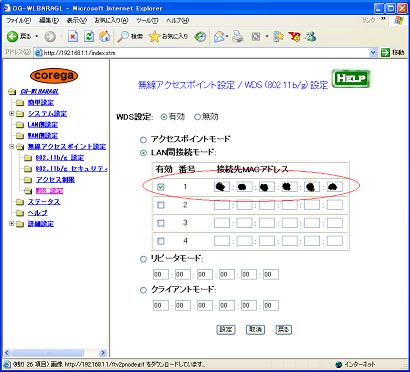The width and height of the screenshot is (410, 372).
Task: Click the grey Forward arrow icon
Action: tap(50, 37)
